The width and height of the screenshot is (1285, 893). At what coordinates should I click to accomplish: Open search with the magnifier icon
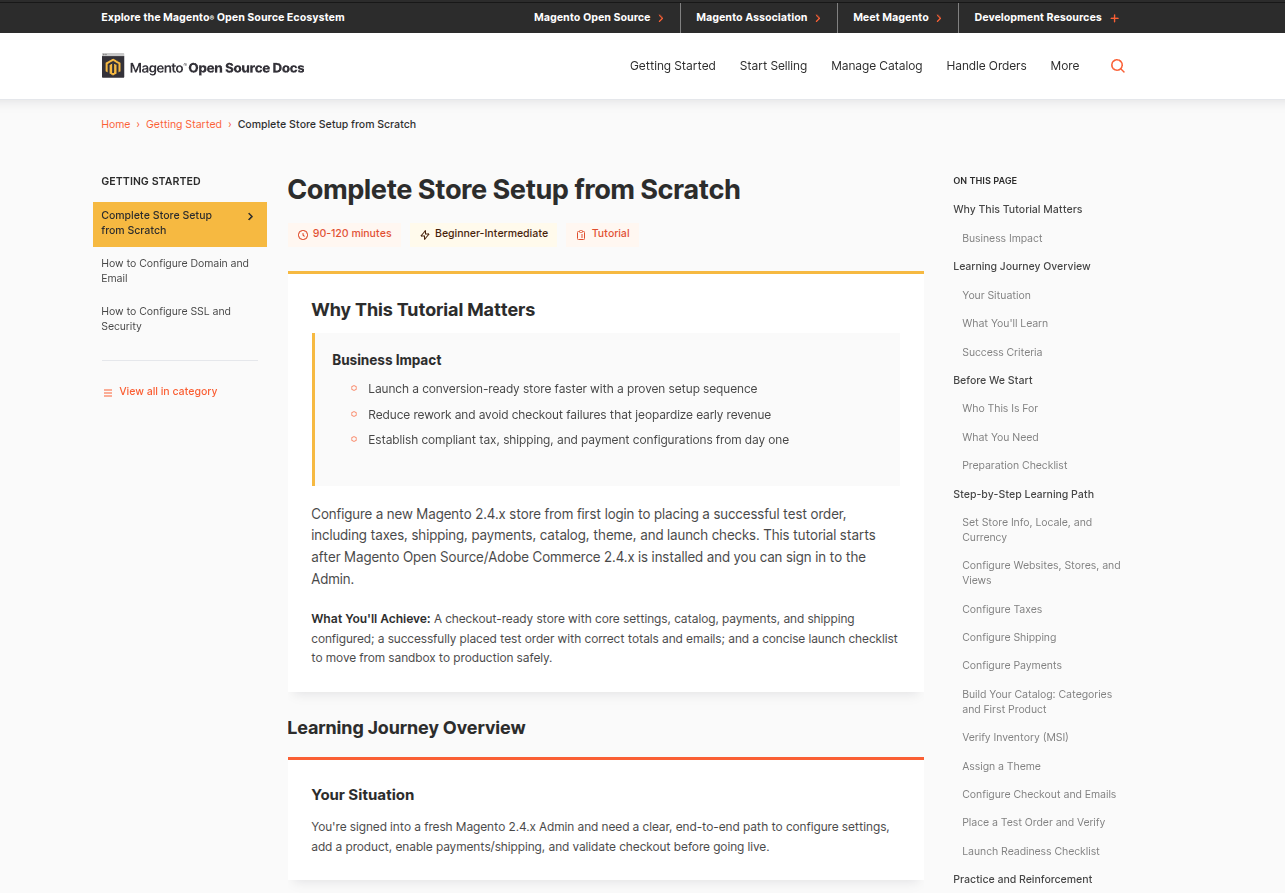pyautogui.click(x=1118, y=66)
